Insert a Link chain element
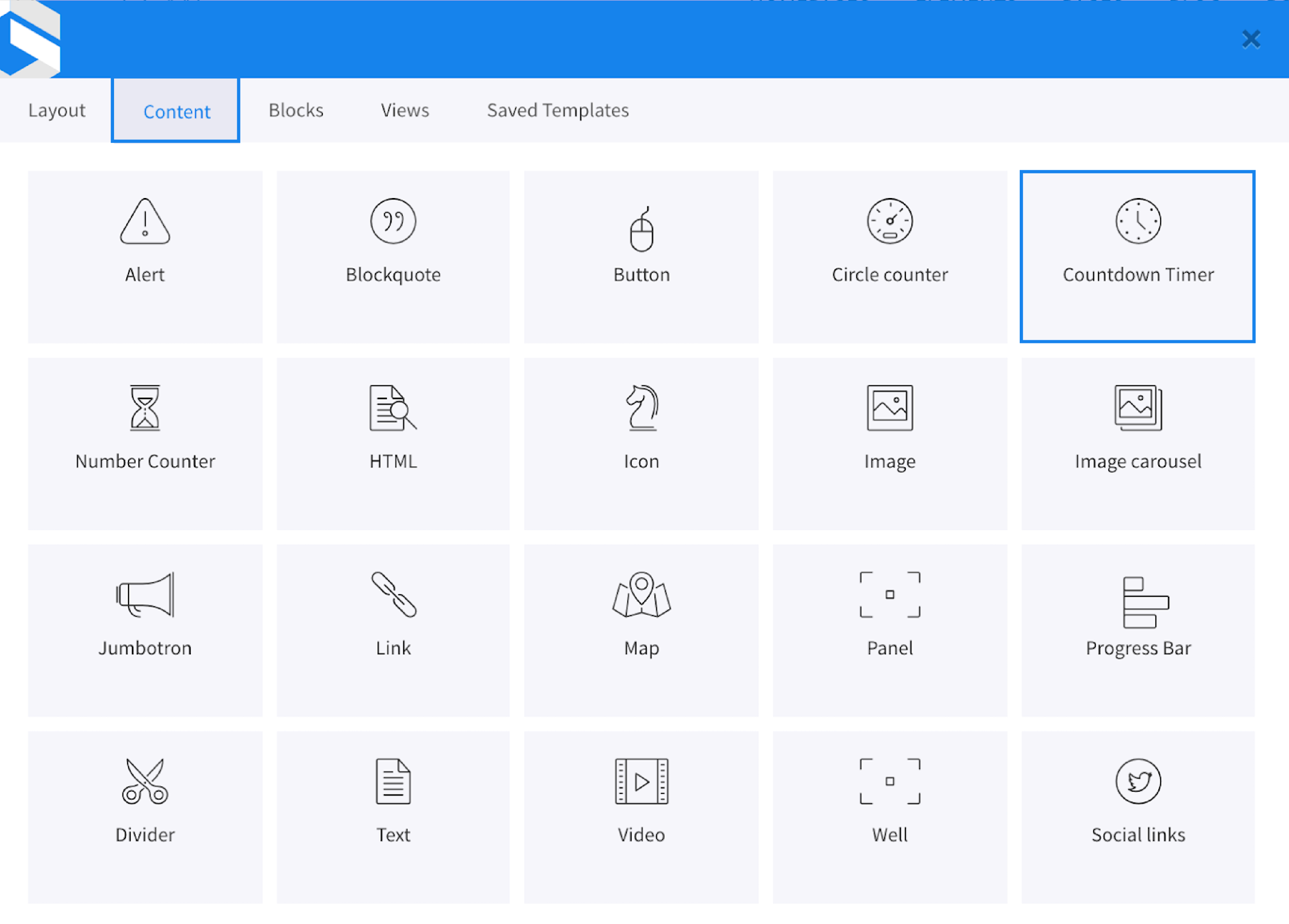The height and width of the screenshot is (924, 1289). coord(393,631)
